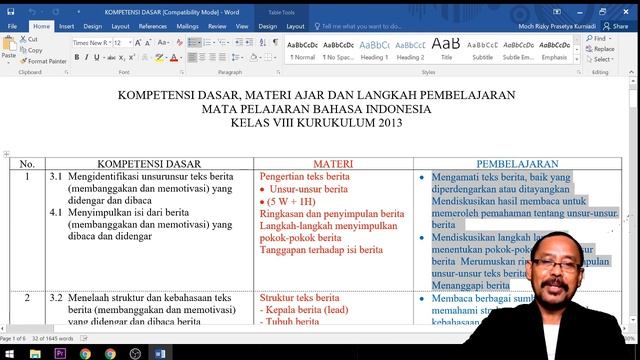The image size is (640, 360).
Task: Click the Select button in Editing
Action: point(600,60)
